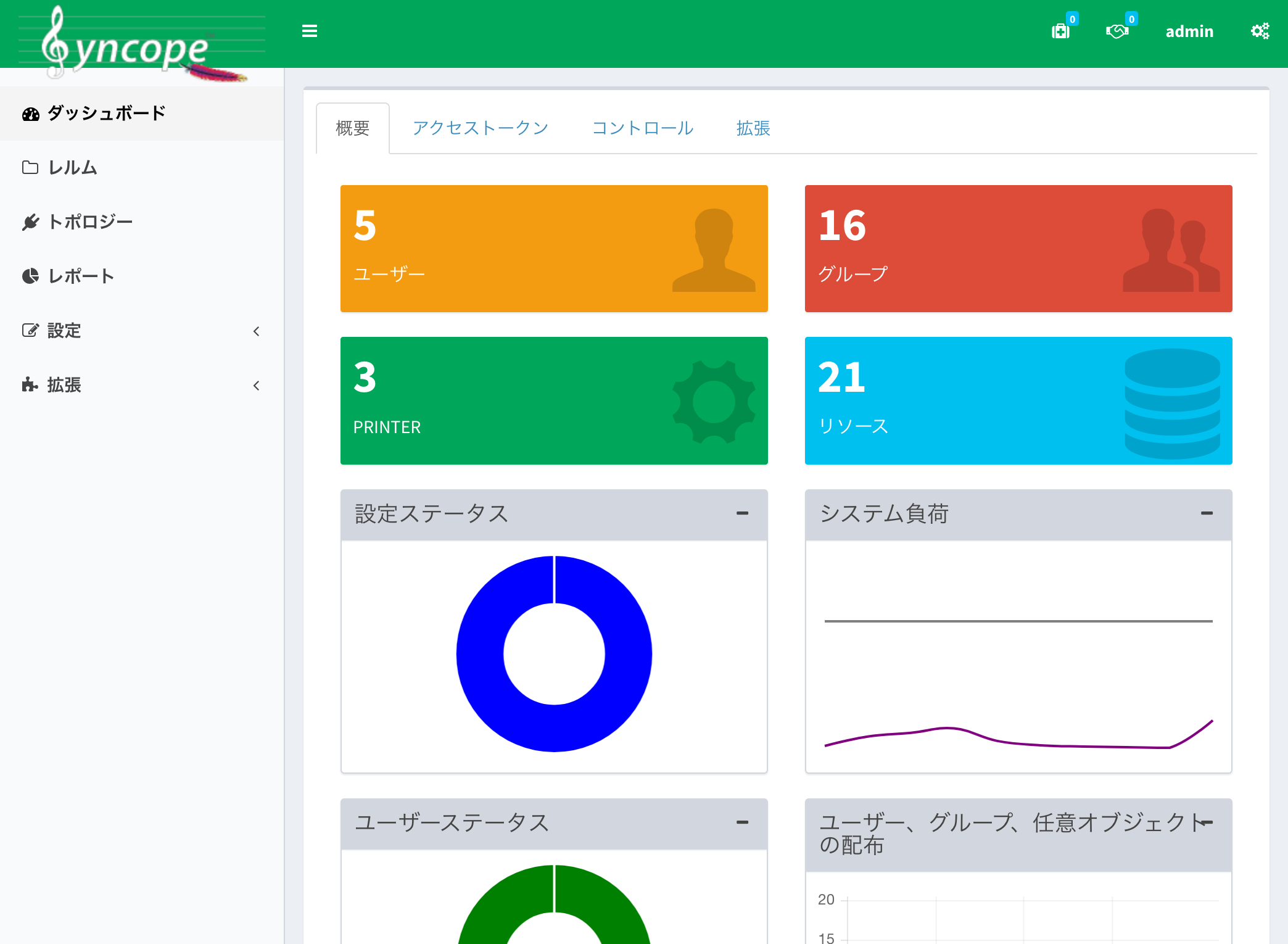Screen dimensions: 1288x944
Task: Open the settings gears icon top right
Action: coord(1259,31)
